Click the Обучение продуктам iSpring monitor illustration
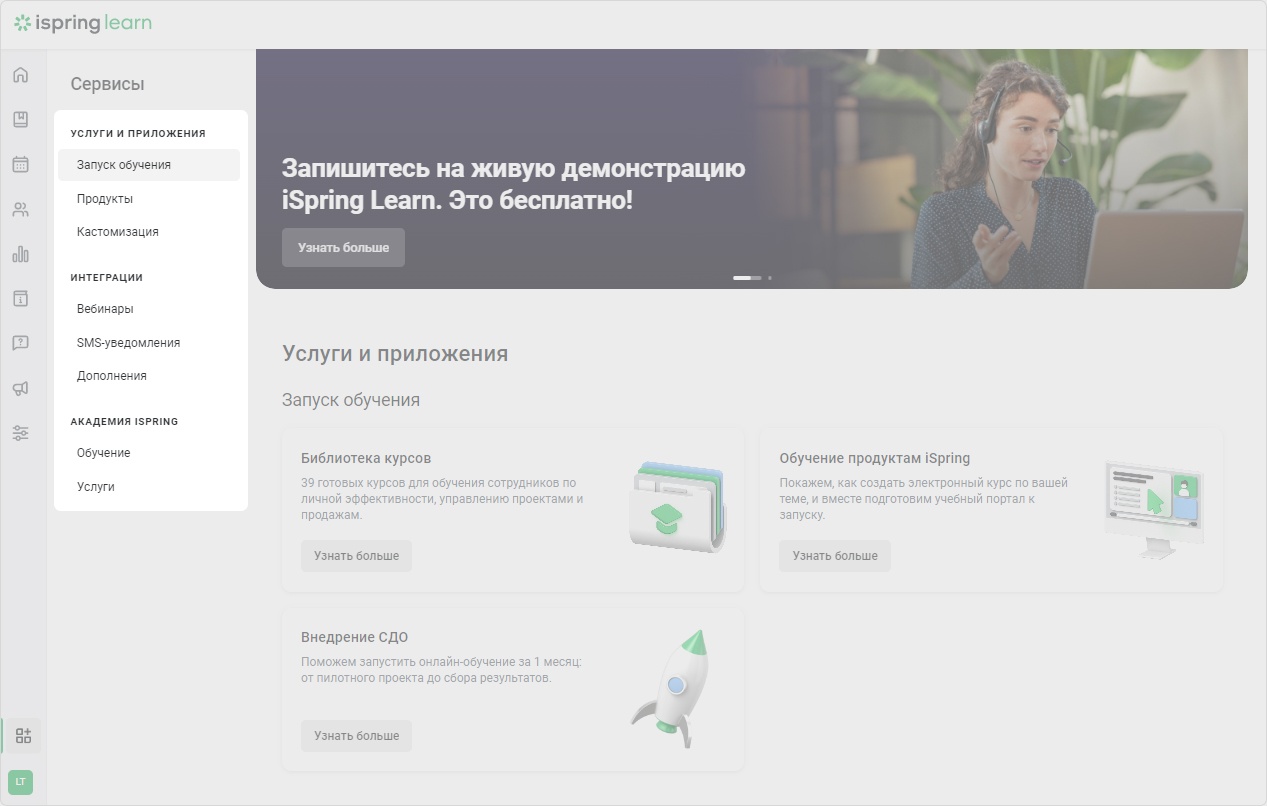Viewport: 1267px width, 806px height. (x=1154, y=509)
